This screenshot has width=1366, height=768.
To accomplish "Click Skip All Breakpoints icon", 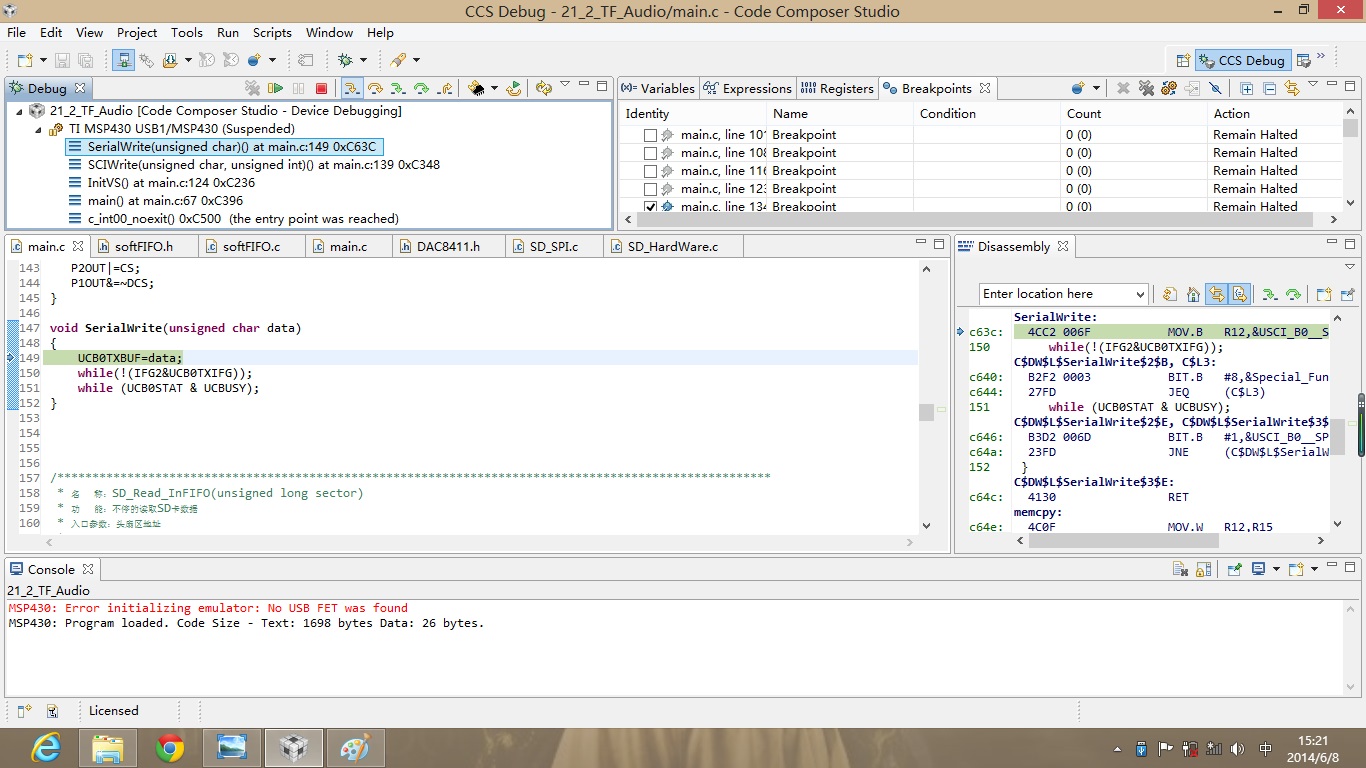I will (x=1215, y=88).
